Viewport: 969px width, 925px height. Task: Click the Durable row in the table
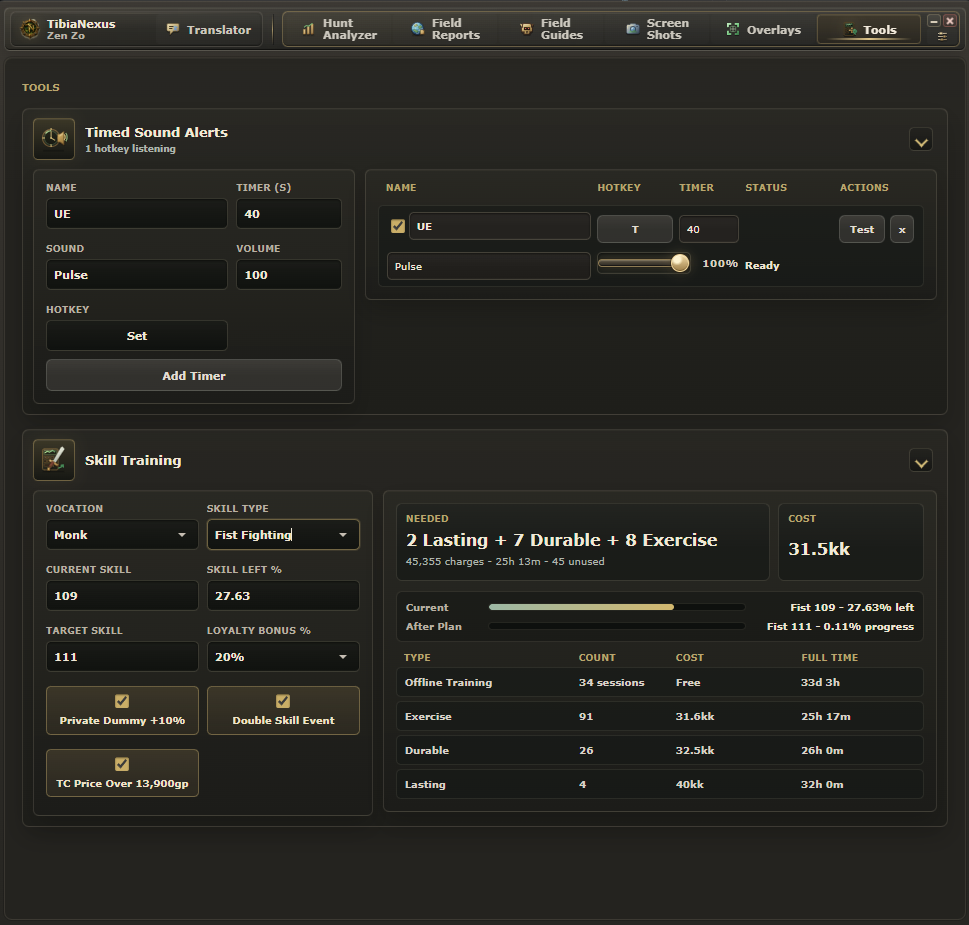659,750
